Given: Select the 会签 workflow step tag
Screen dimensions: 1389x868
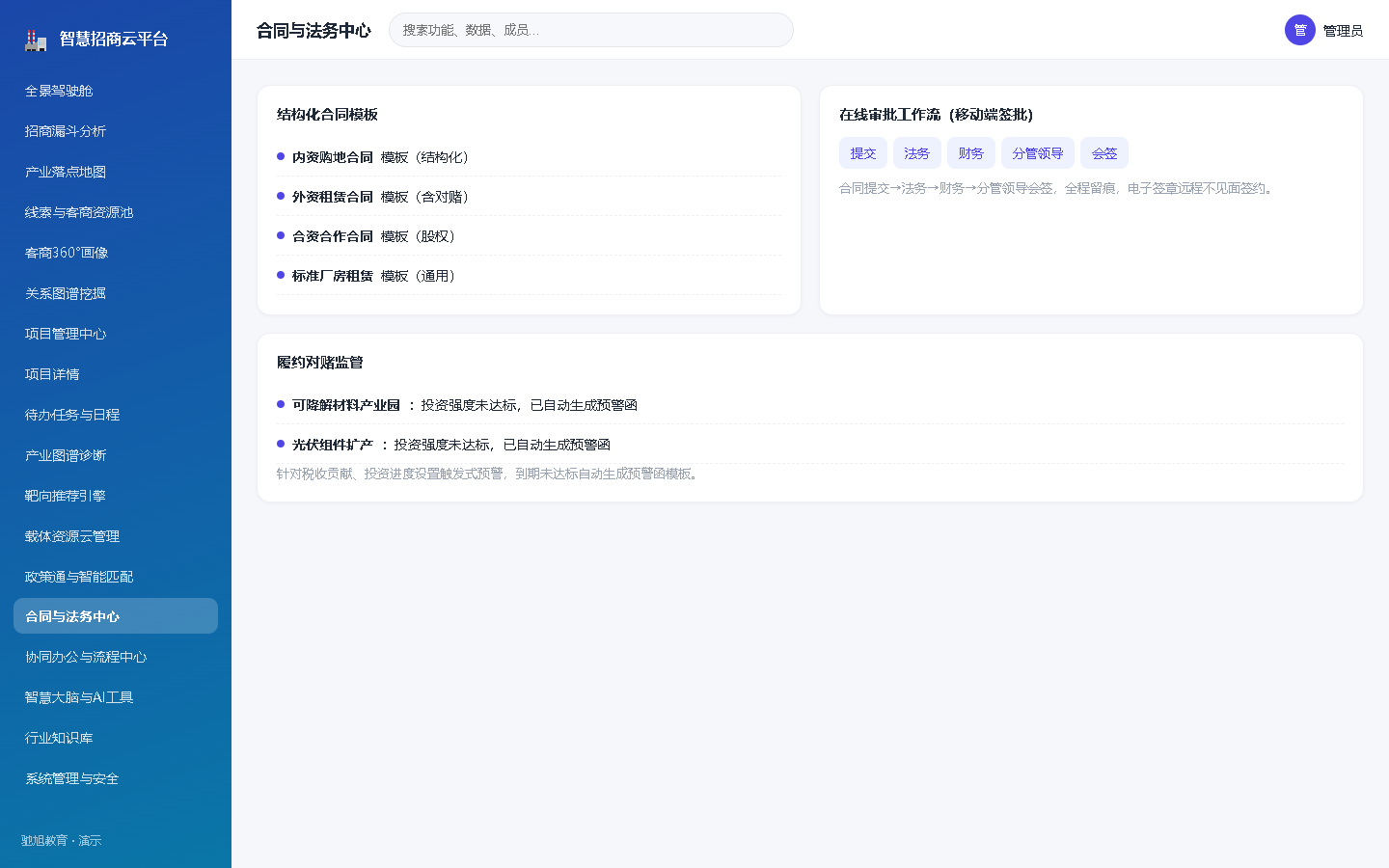Looking at the screenshot, I should click(x=1104, y=153).
